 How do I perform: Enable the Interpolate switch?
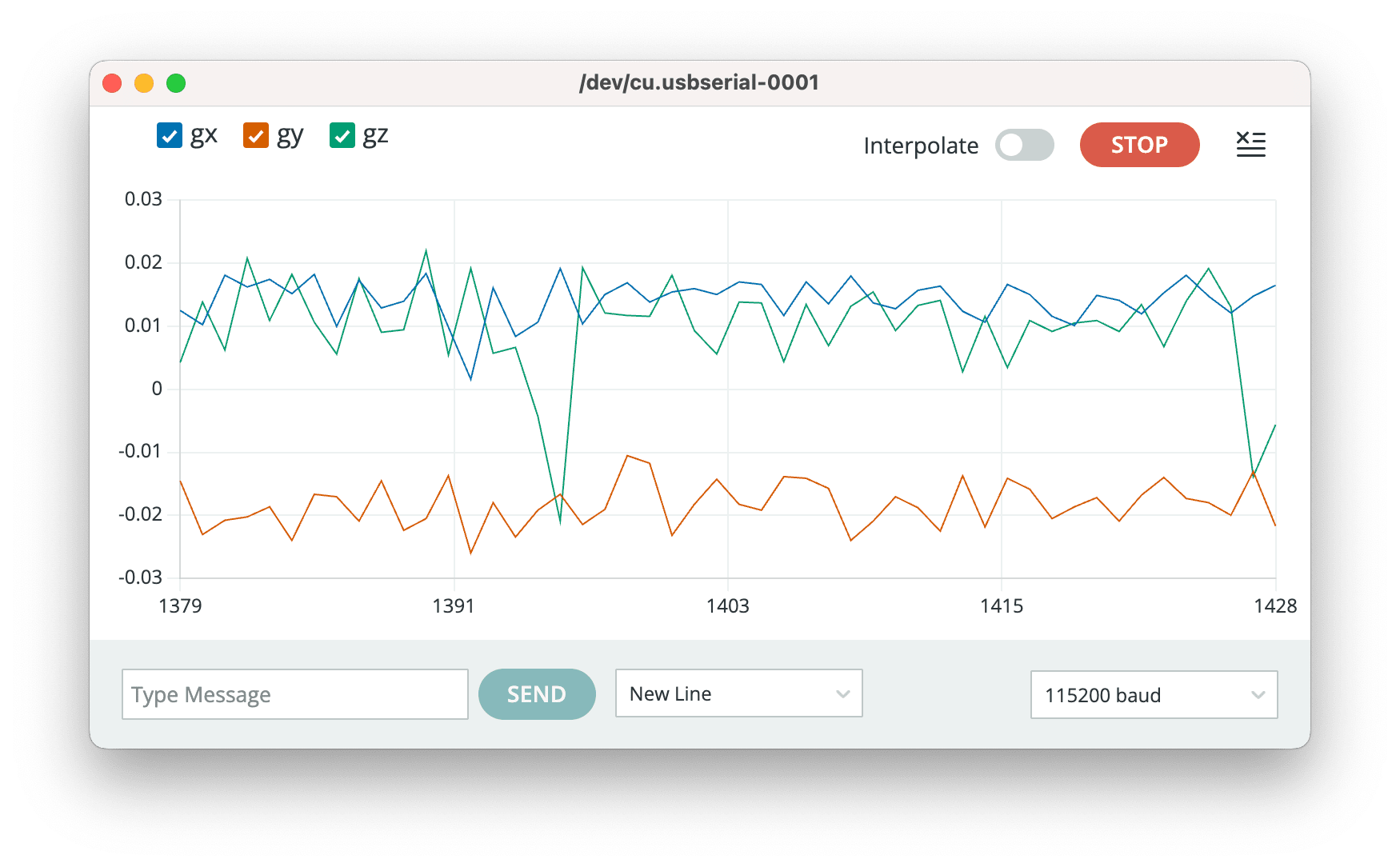click(1024, 145)
